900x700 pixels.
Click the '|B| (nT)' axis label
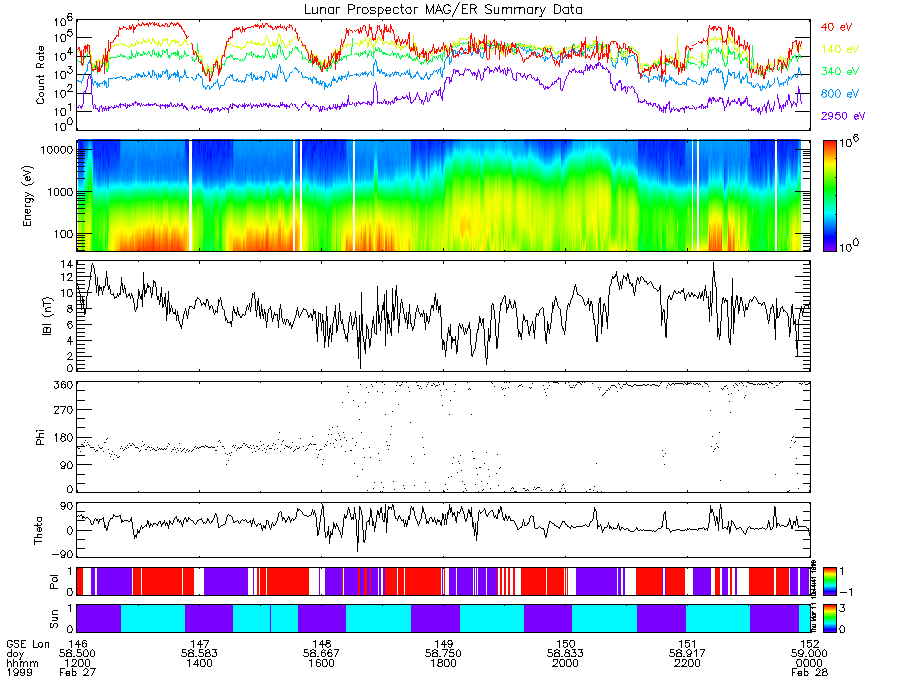[47, 316]
